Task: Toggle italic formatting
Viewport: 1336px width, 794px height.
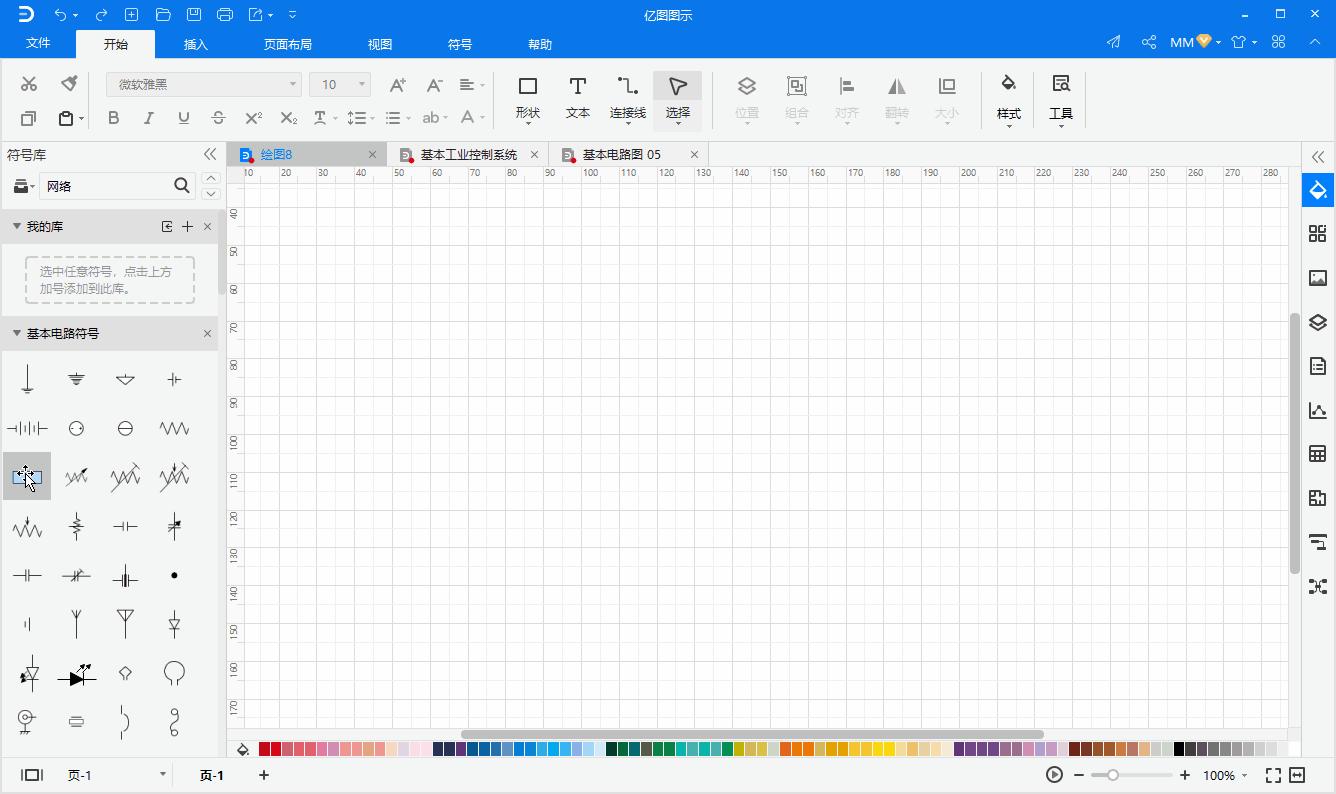Action: pyautogui.click(x=148, y=118)
